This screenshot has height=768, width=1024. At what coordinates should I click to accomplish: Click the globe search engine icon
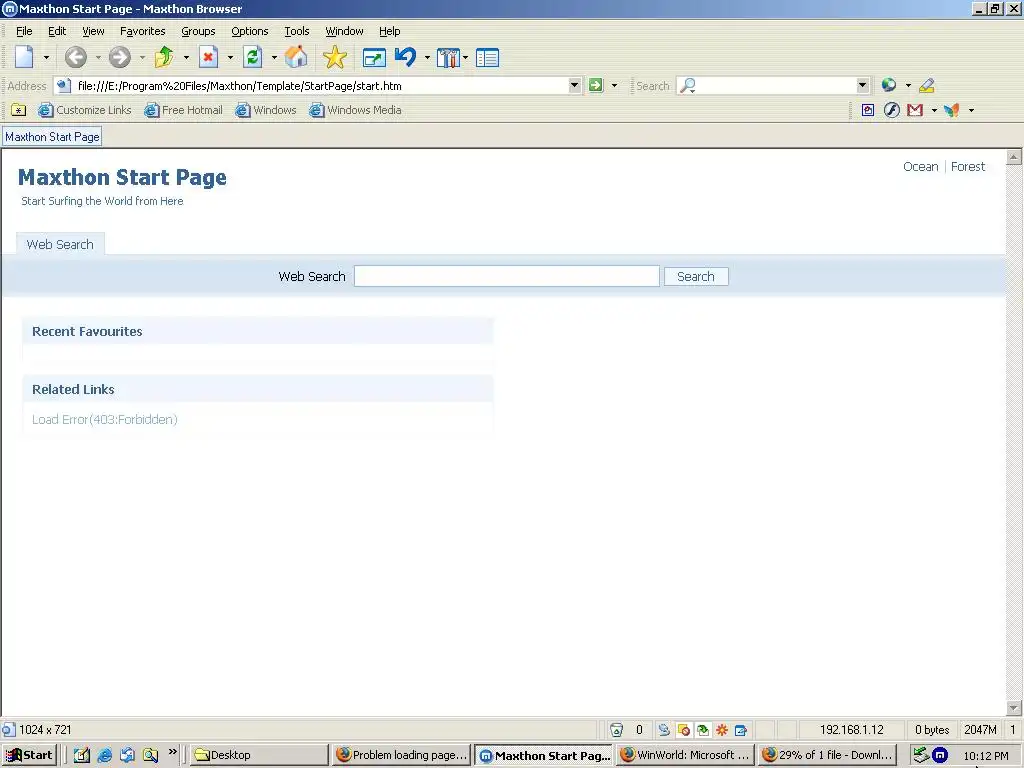point(889,85)
